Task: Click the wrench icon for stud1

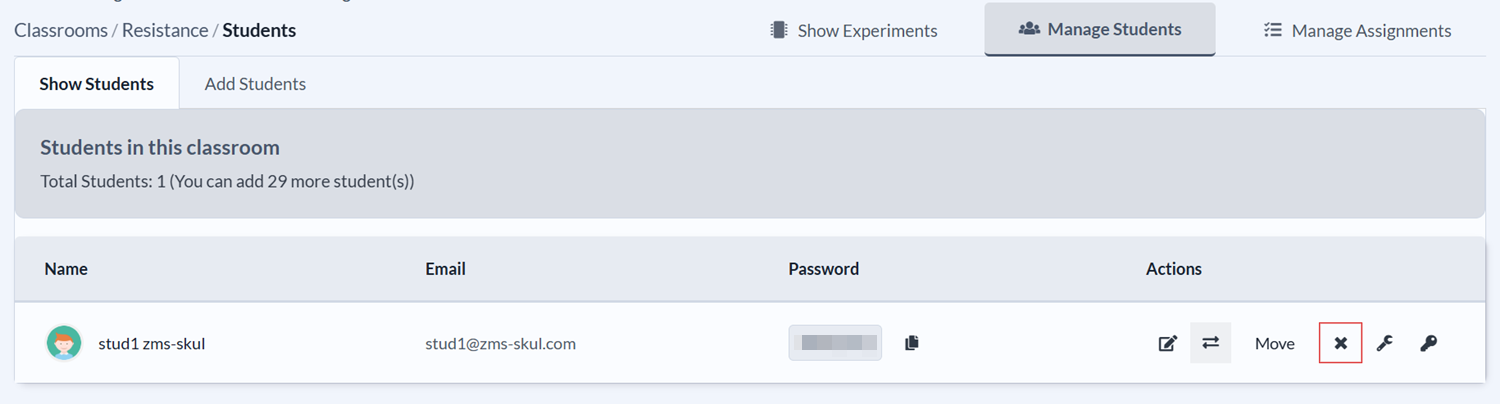Action: (x=1385, y=343)
